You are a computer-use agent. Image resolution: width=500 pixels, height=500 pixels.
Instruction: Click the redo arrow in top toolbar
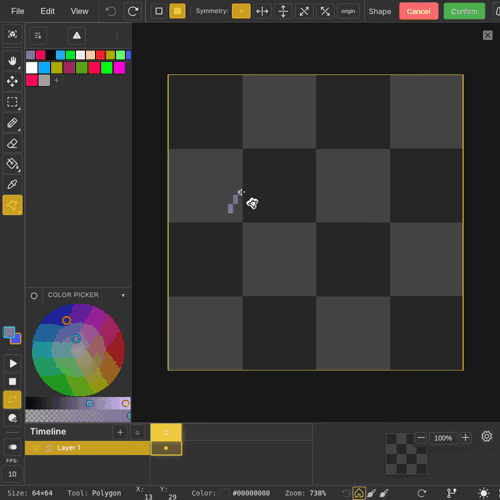pos(133,12)
